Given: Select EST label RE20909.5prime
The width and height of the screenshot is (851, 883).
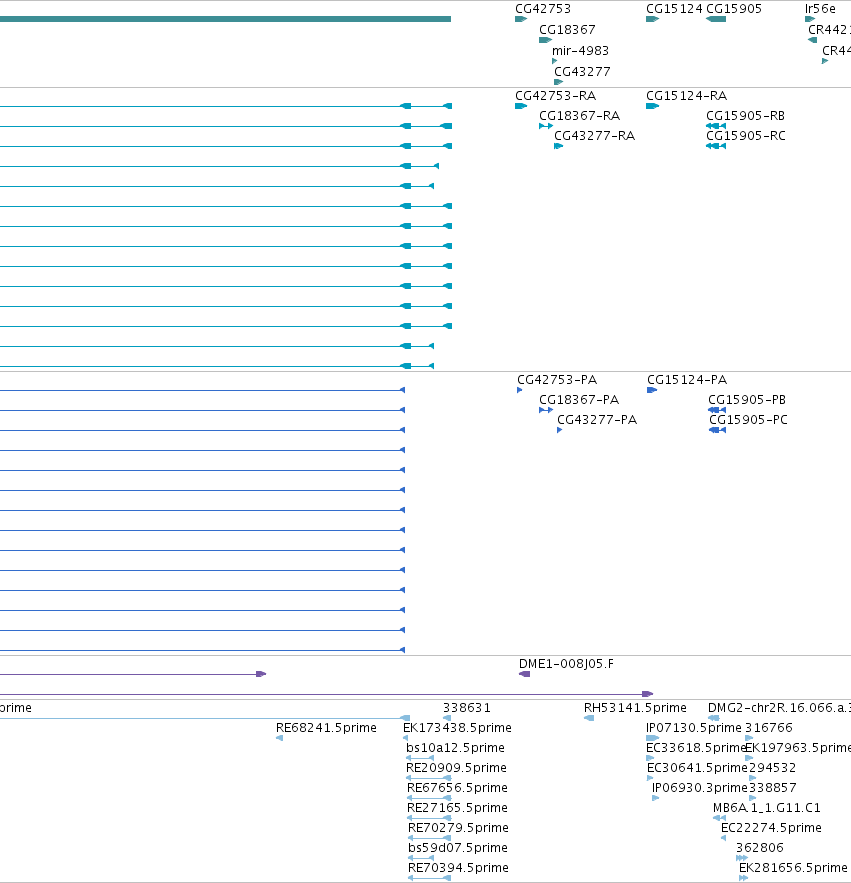Looking at the screenshot, I should pos(456,768).
